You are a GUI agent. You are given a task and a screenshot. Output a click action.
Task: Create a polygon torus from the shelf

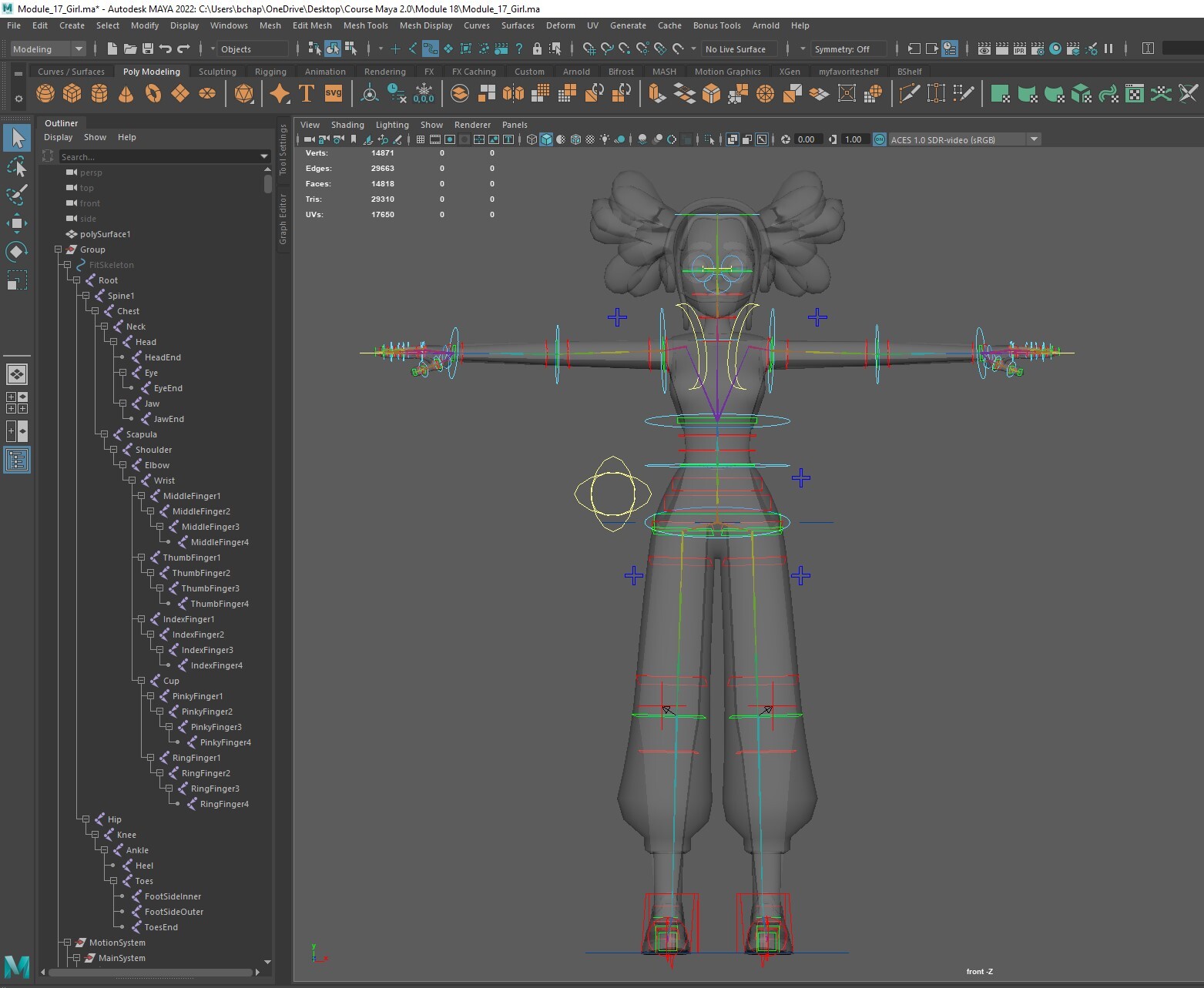[x=153, y=93]
